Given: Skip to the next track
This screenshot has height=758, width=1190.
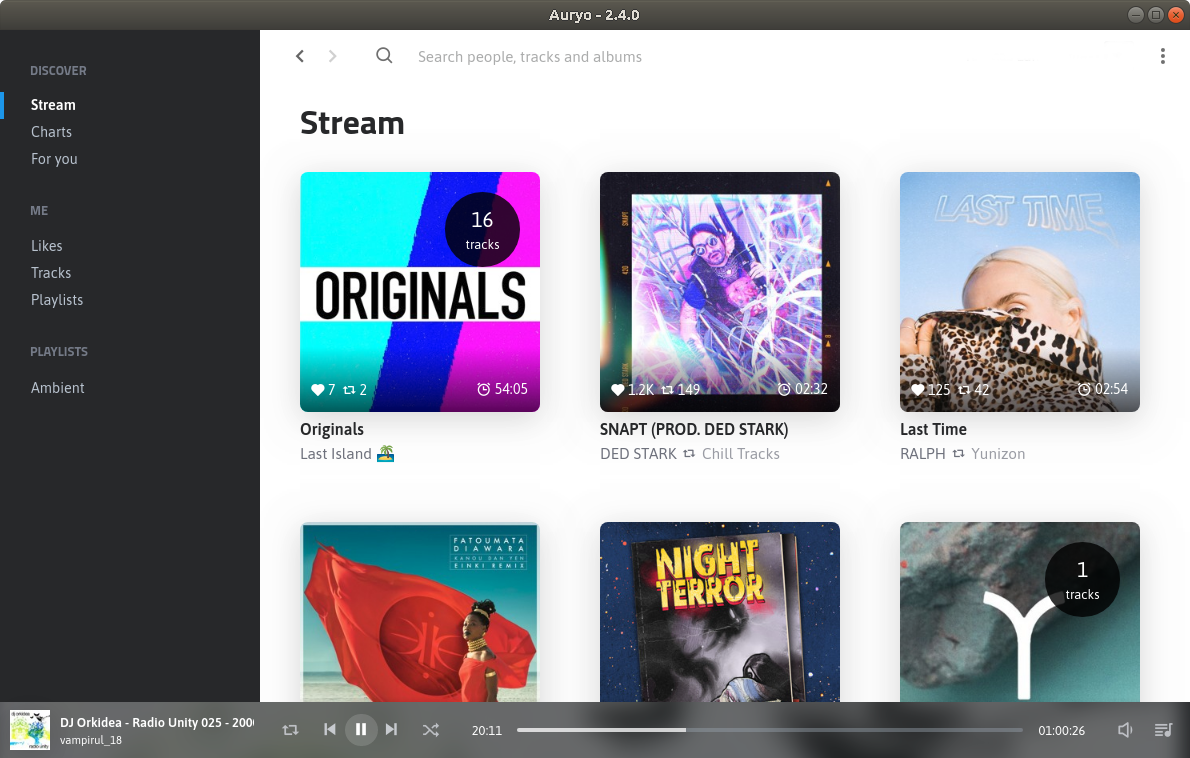Looking at the screenshot, I should point(391,730).
